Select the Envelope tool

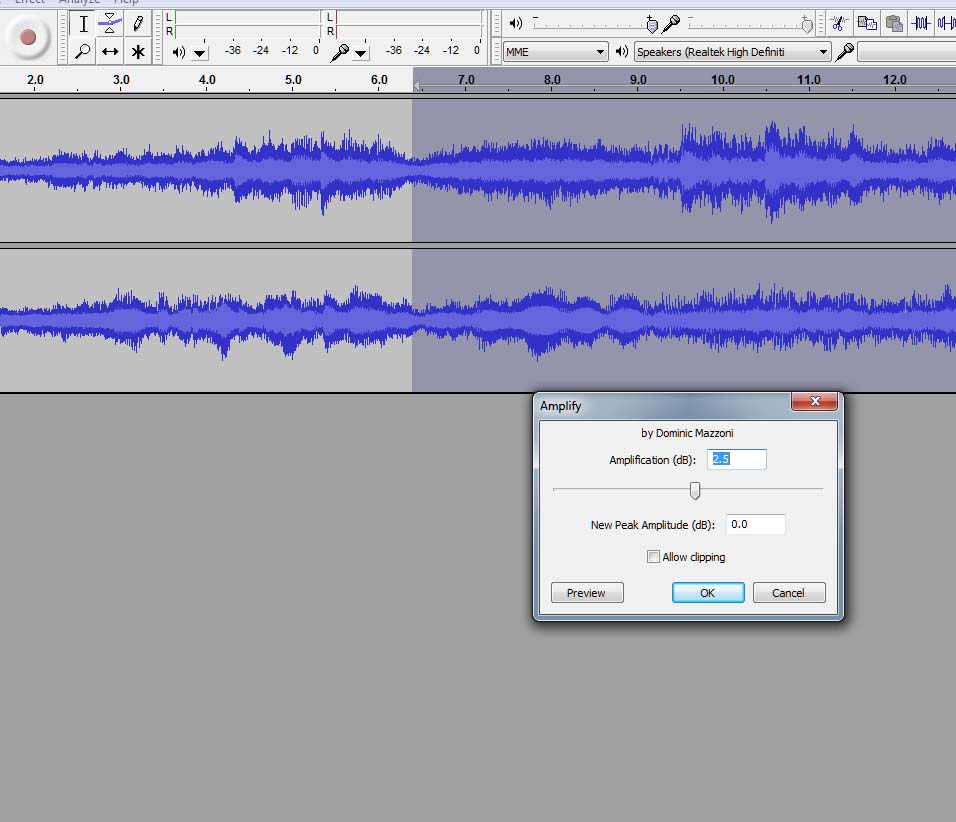click(x=110, y=23)
